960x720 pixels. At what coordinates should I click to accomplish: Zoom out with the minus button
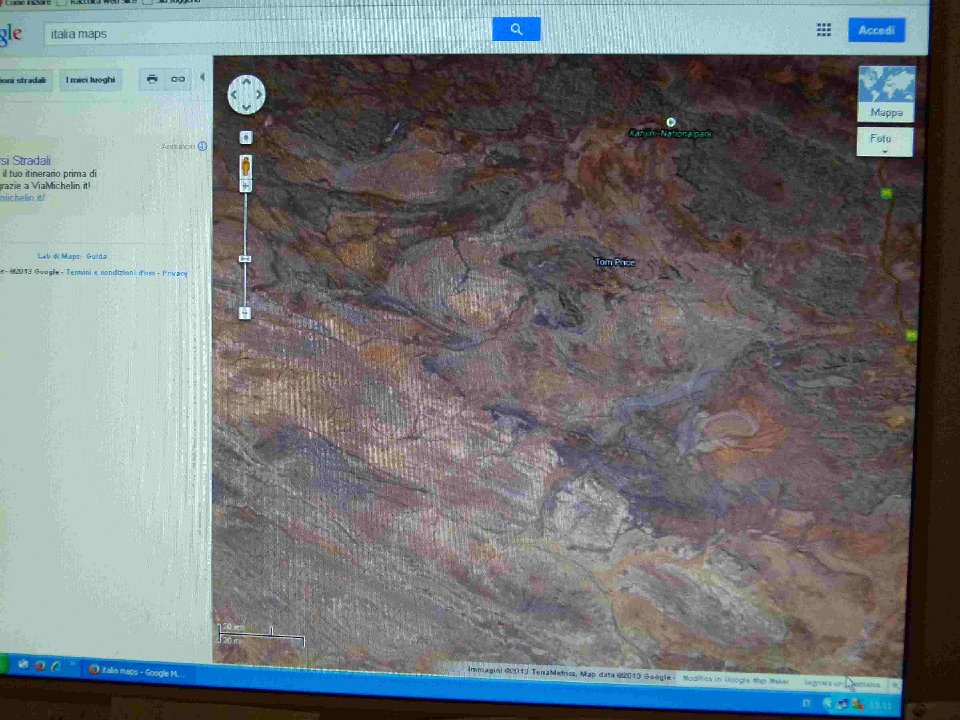(245, 313)
